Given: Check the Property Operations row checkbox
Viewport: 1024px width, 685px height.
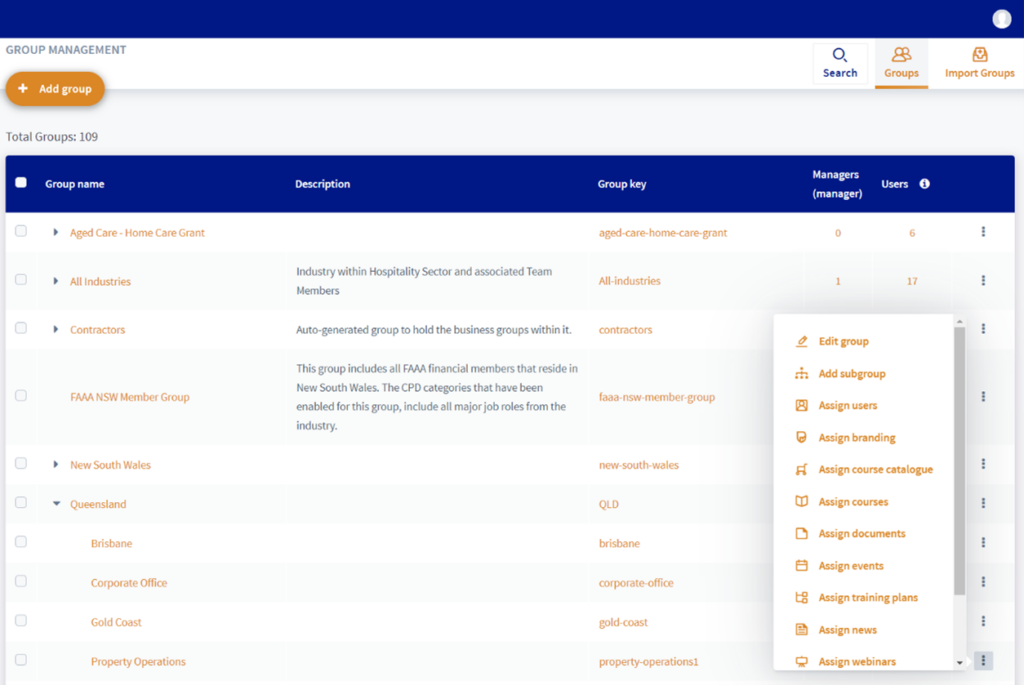Looking at the screenshot, I should [21, 660].
